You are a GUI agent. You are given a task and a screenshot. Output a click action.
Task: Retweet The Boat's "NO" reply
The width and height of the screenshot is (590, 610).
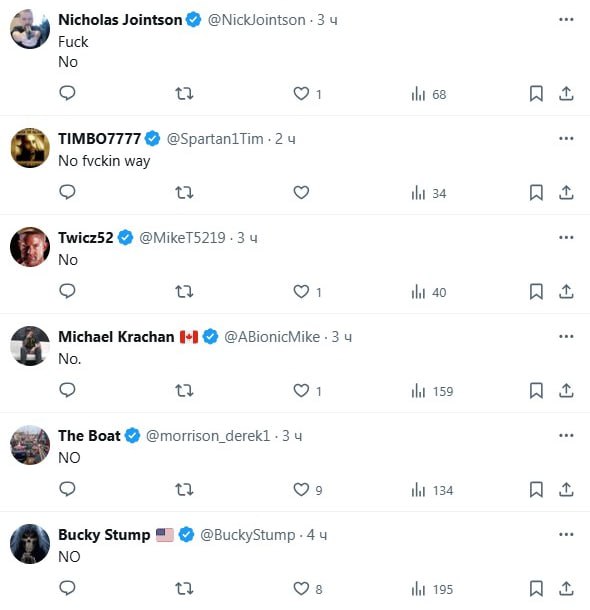184,489
